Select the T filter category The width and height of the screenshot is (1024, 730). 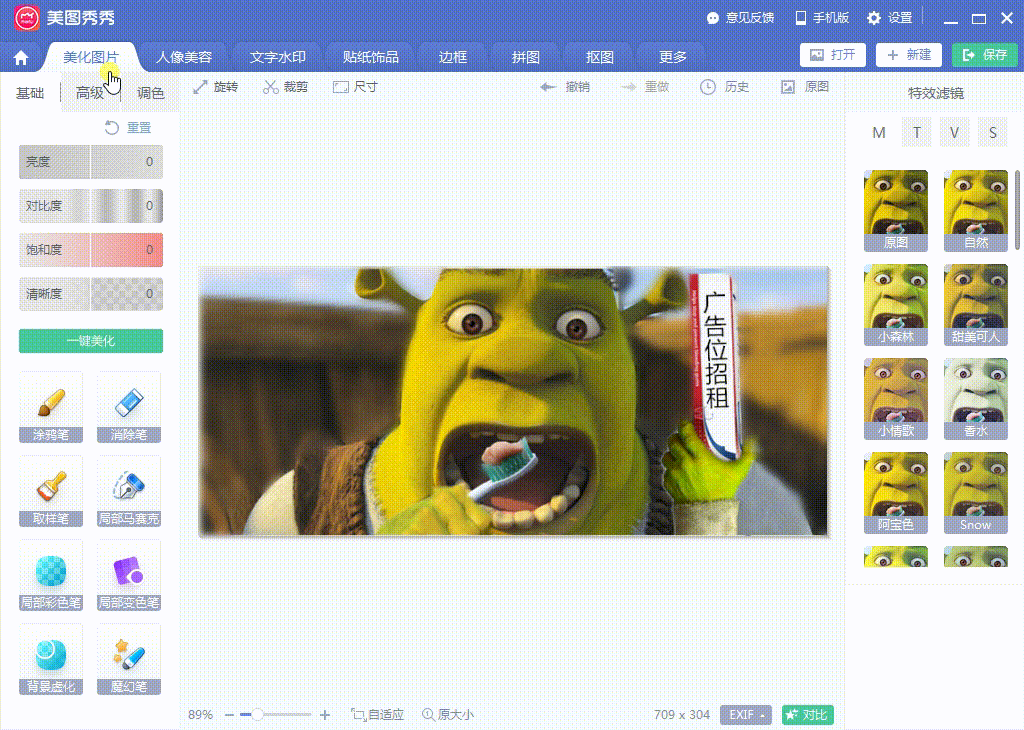click(x=917, y=133)
